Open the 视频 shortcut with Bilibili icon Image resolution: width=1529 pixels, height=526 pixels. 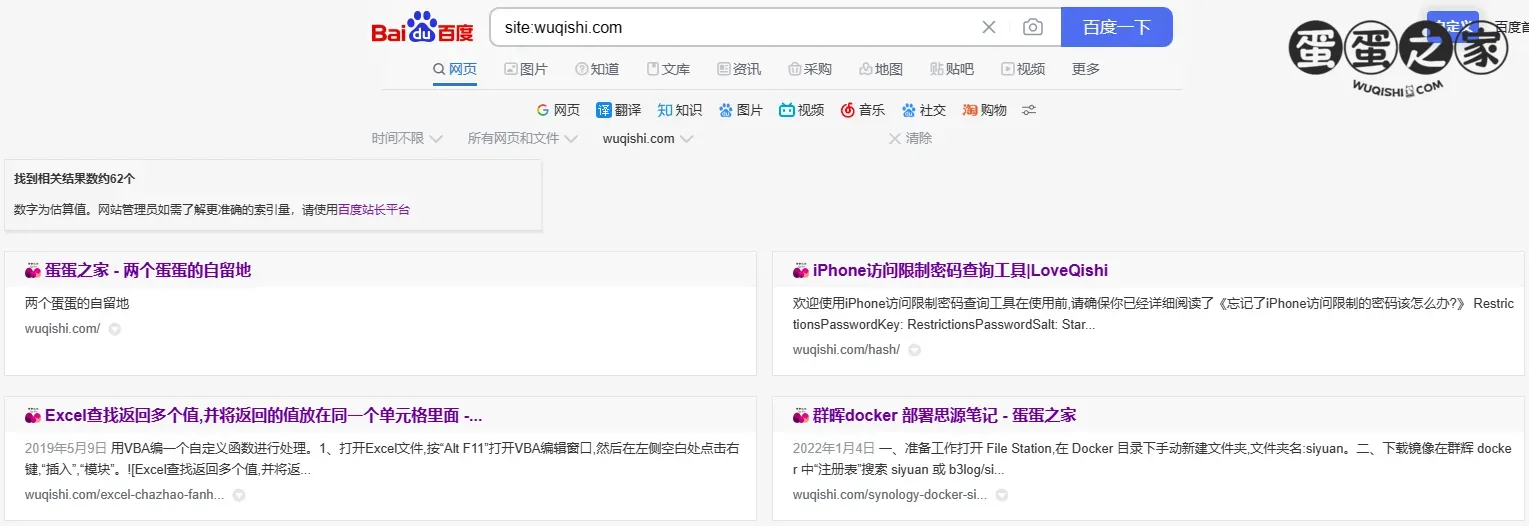802,110
